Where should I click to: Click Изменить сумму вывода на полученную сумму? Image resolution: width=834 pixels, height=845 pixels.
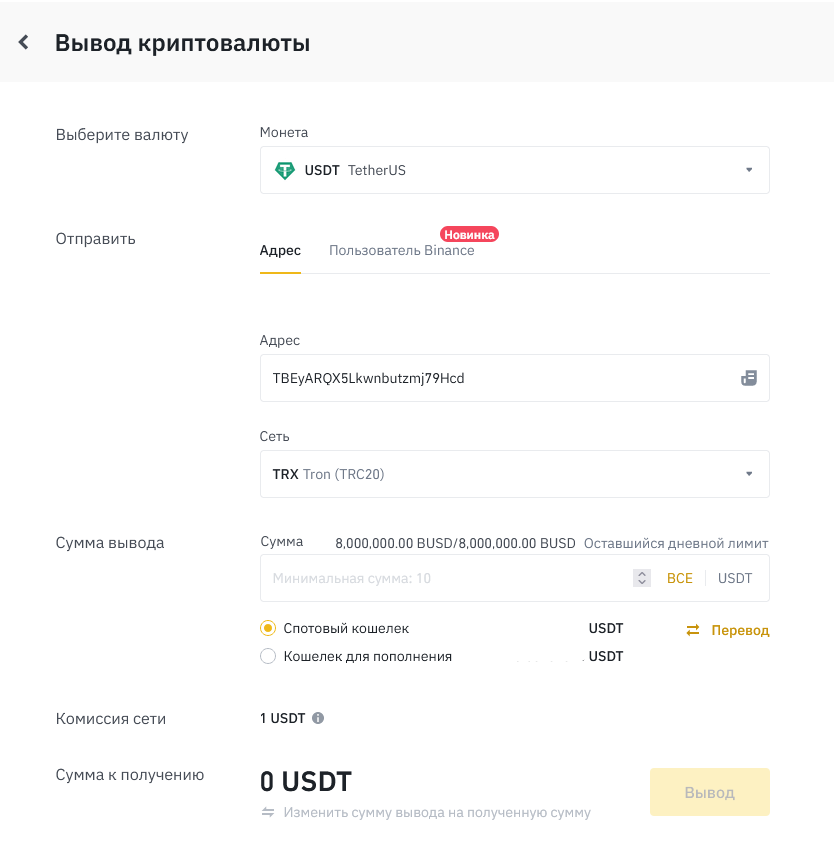click(437, 812)
